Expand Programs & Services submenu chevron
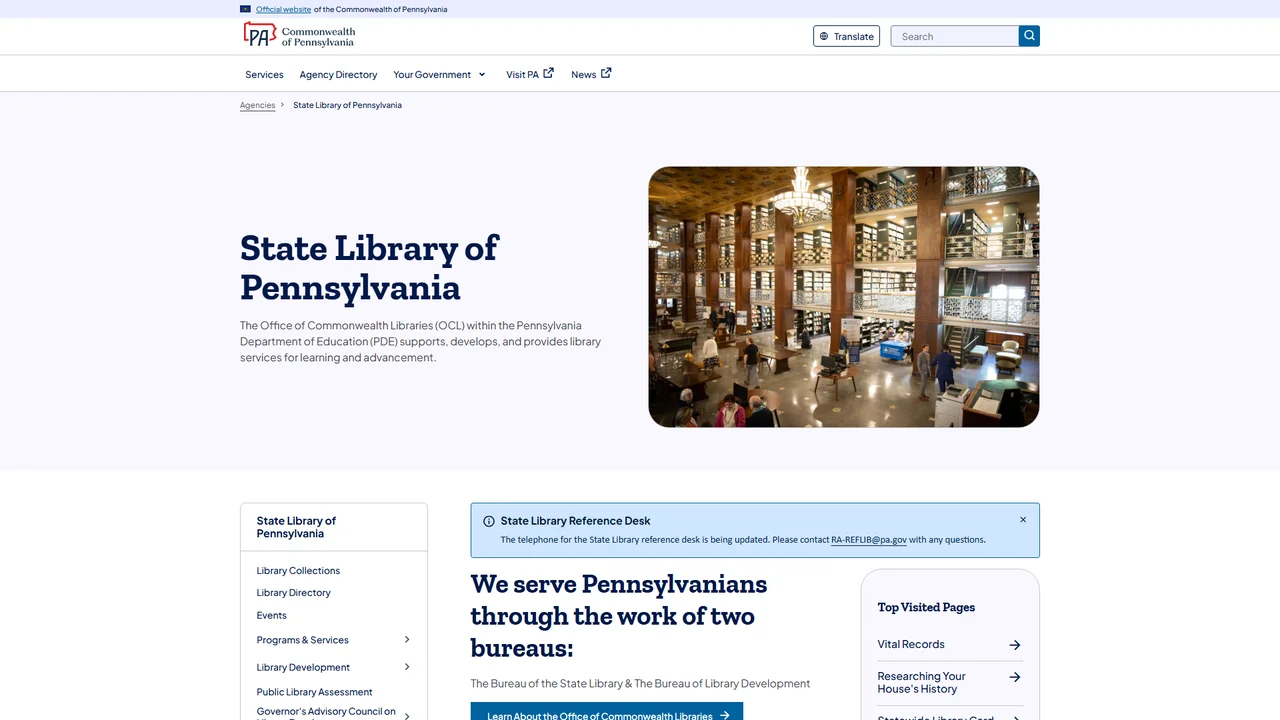This screenshot has width=1280, height=720. (x=407, y=640)
